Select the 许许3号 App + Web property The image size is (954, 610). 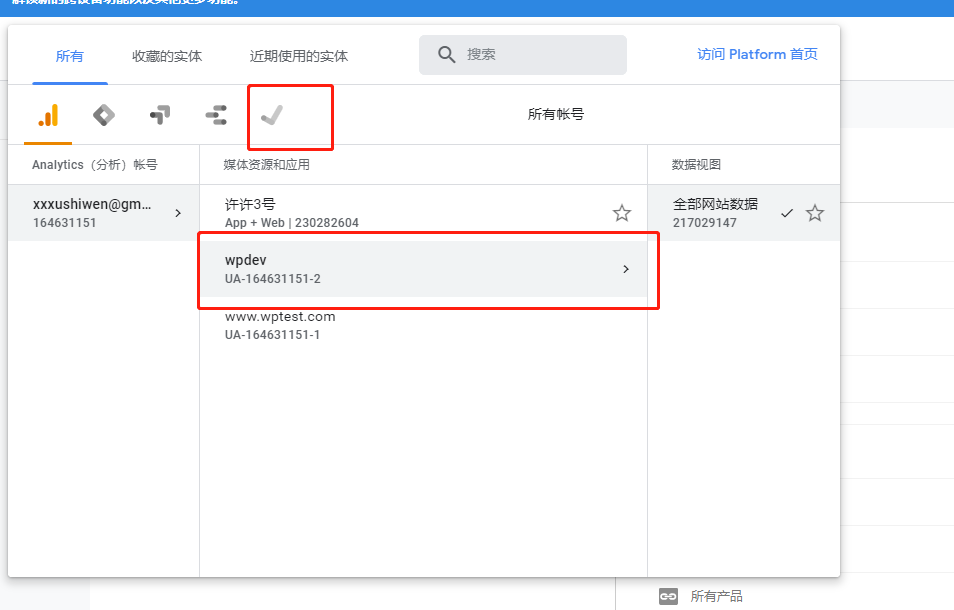[423, 213]
